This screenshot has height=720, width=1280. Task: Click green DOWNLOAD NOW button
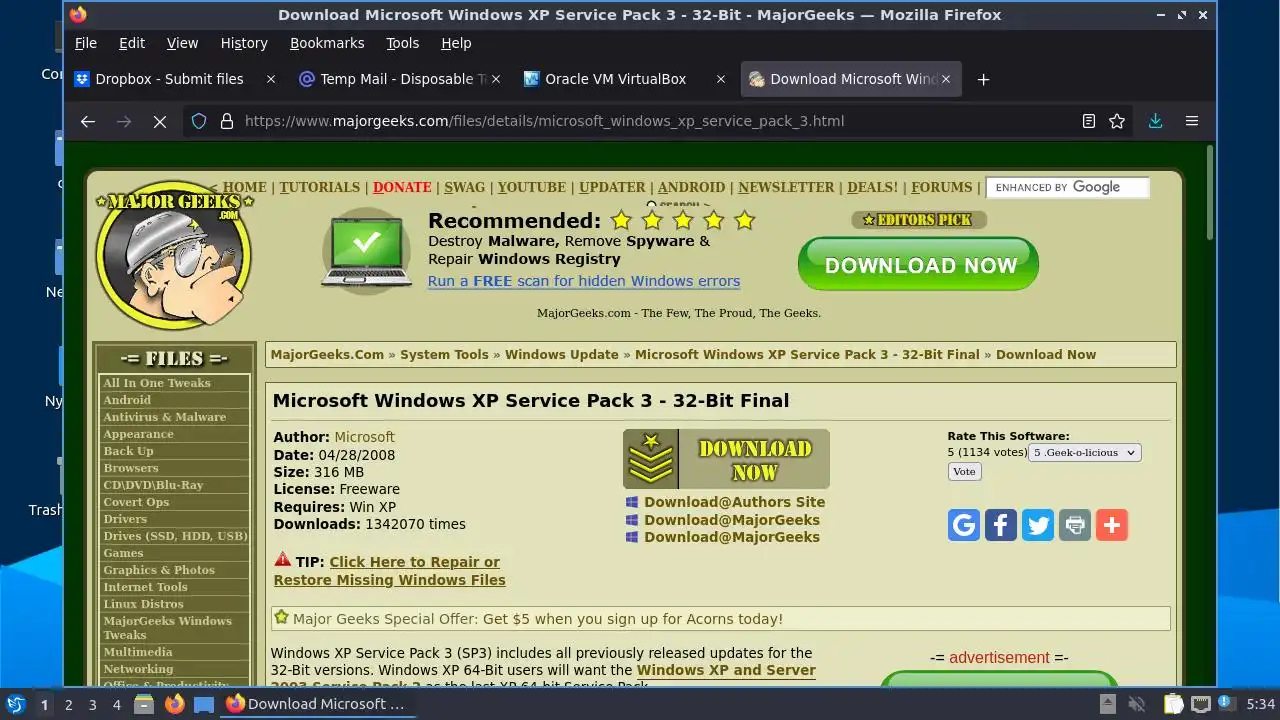[918, 265]
